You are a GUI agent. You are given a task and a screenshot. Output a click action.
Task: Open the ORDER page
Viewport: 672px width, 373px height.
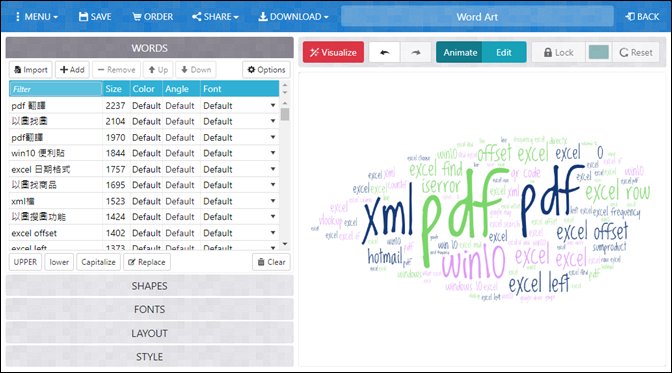(153, 17)
